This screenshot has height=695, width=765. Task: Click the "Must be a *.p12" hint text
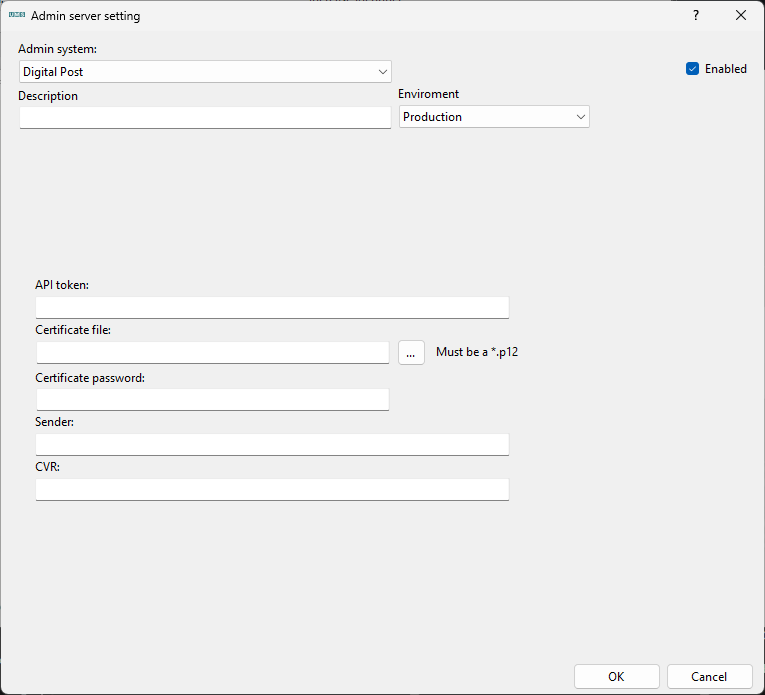477,352
